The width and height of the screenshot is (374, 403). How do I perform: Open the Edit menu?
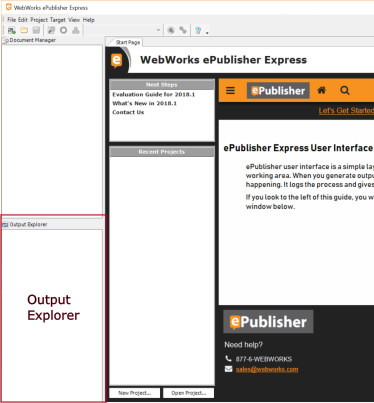[23, 20]
